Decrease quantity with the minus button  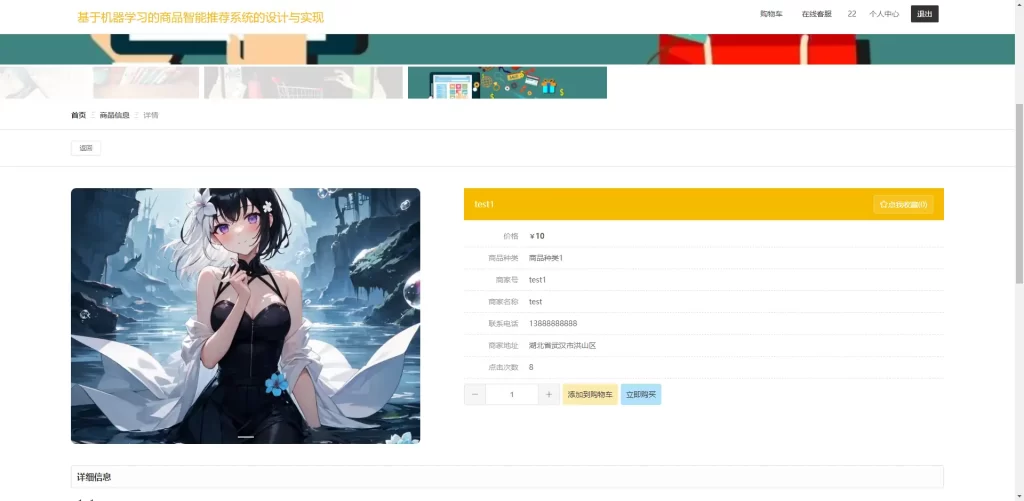pos(475,395)
